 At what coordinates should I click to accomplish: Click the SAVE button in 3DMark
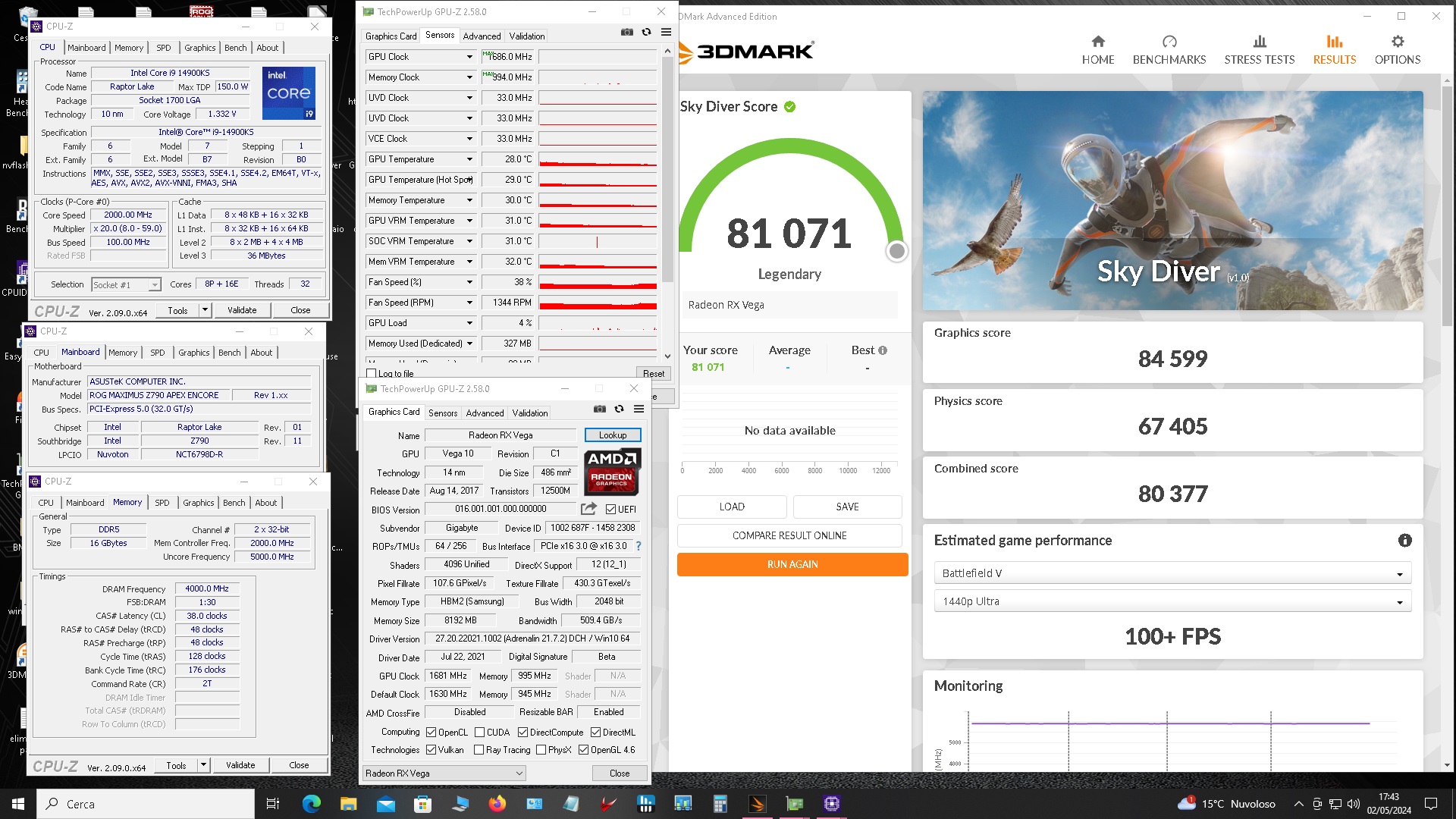pos(847,507)
